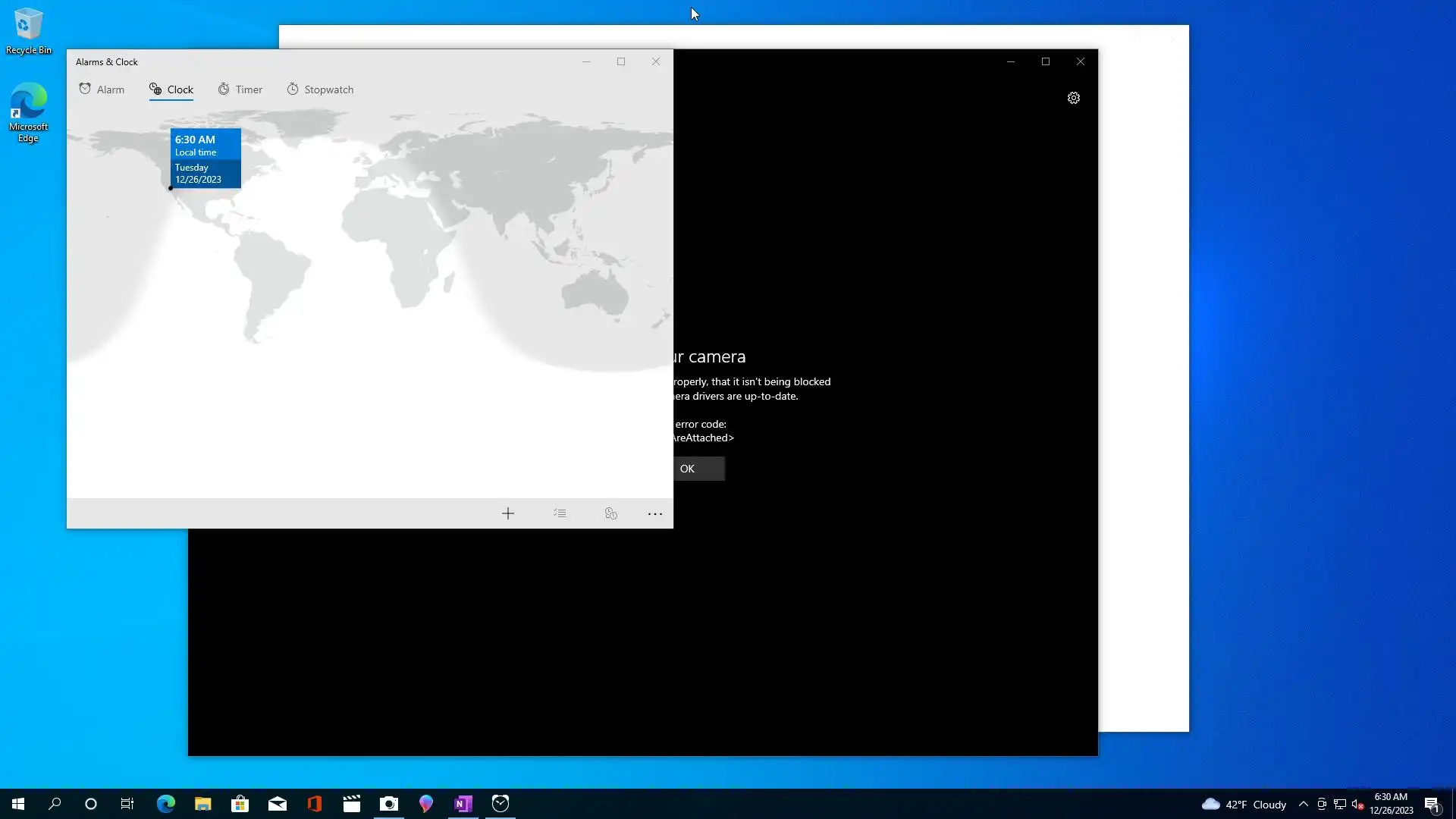
Task: Click the Camera taskbar icon
Action: (x=389, y=804)
